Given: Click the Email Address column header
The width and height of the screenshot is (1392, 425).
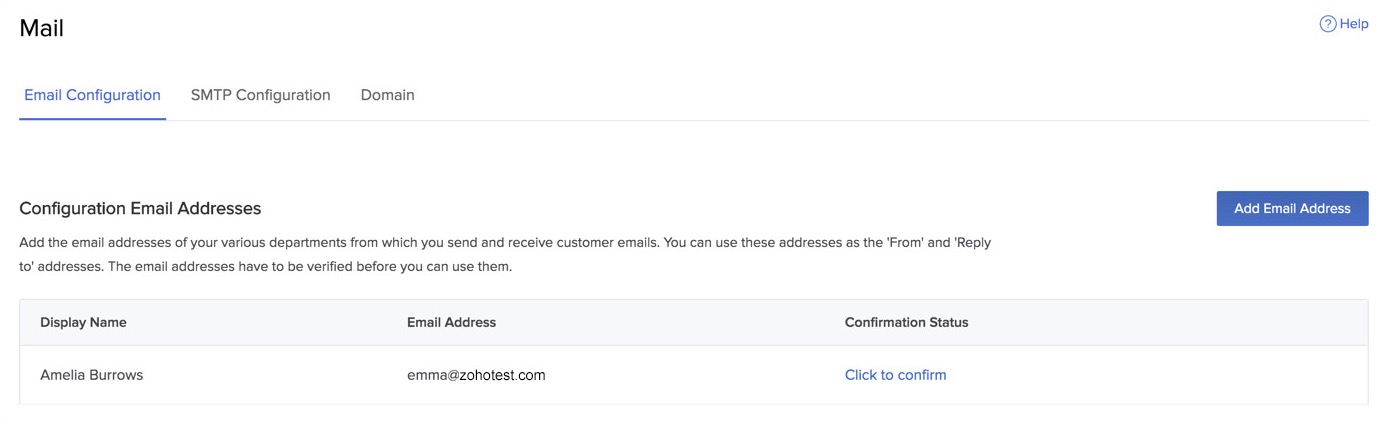Looking at the screenshot, I should 451,322.
